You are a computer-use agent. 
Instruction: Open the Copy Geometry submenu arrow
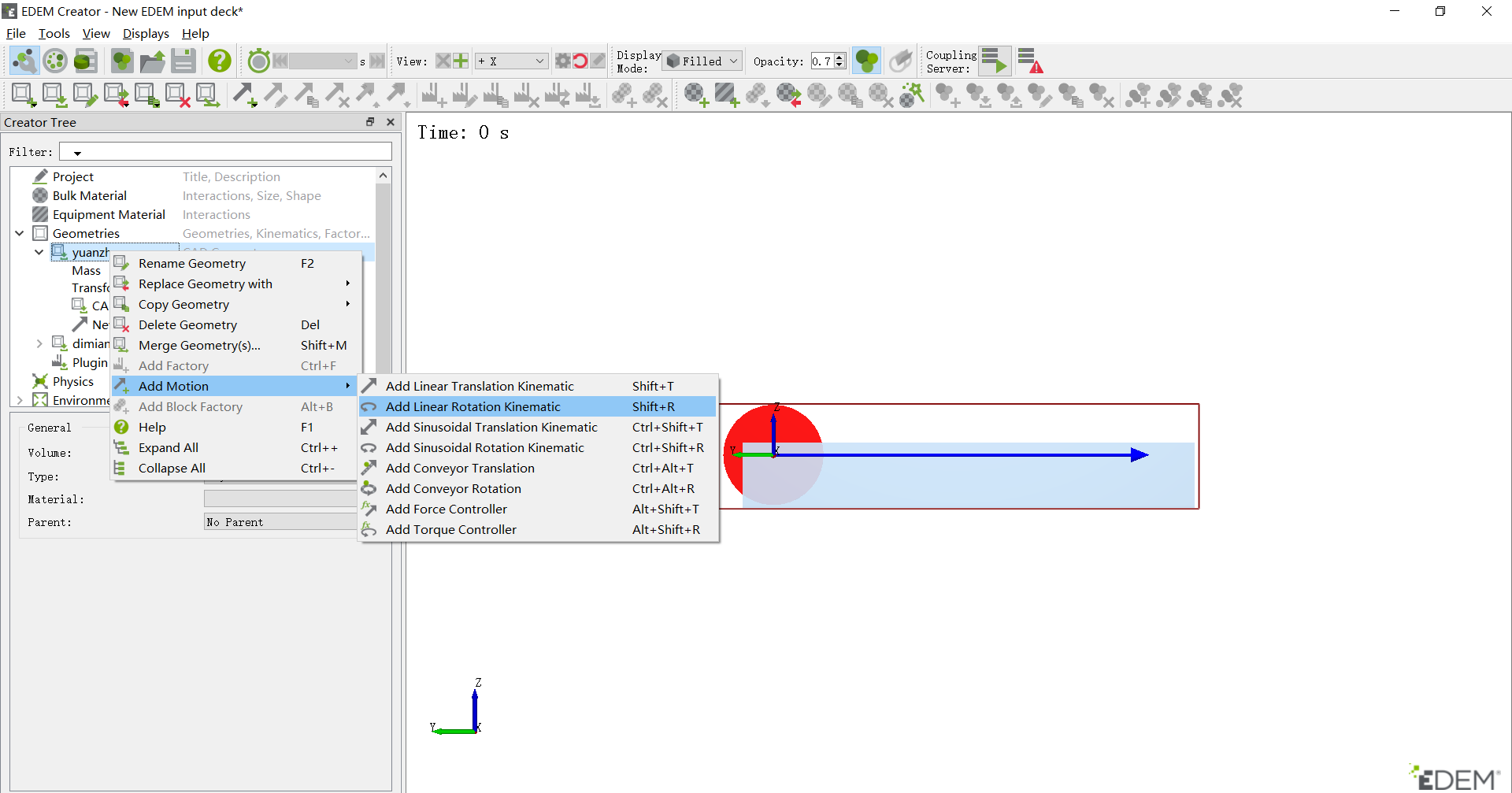coord(347,304)
